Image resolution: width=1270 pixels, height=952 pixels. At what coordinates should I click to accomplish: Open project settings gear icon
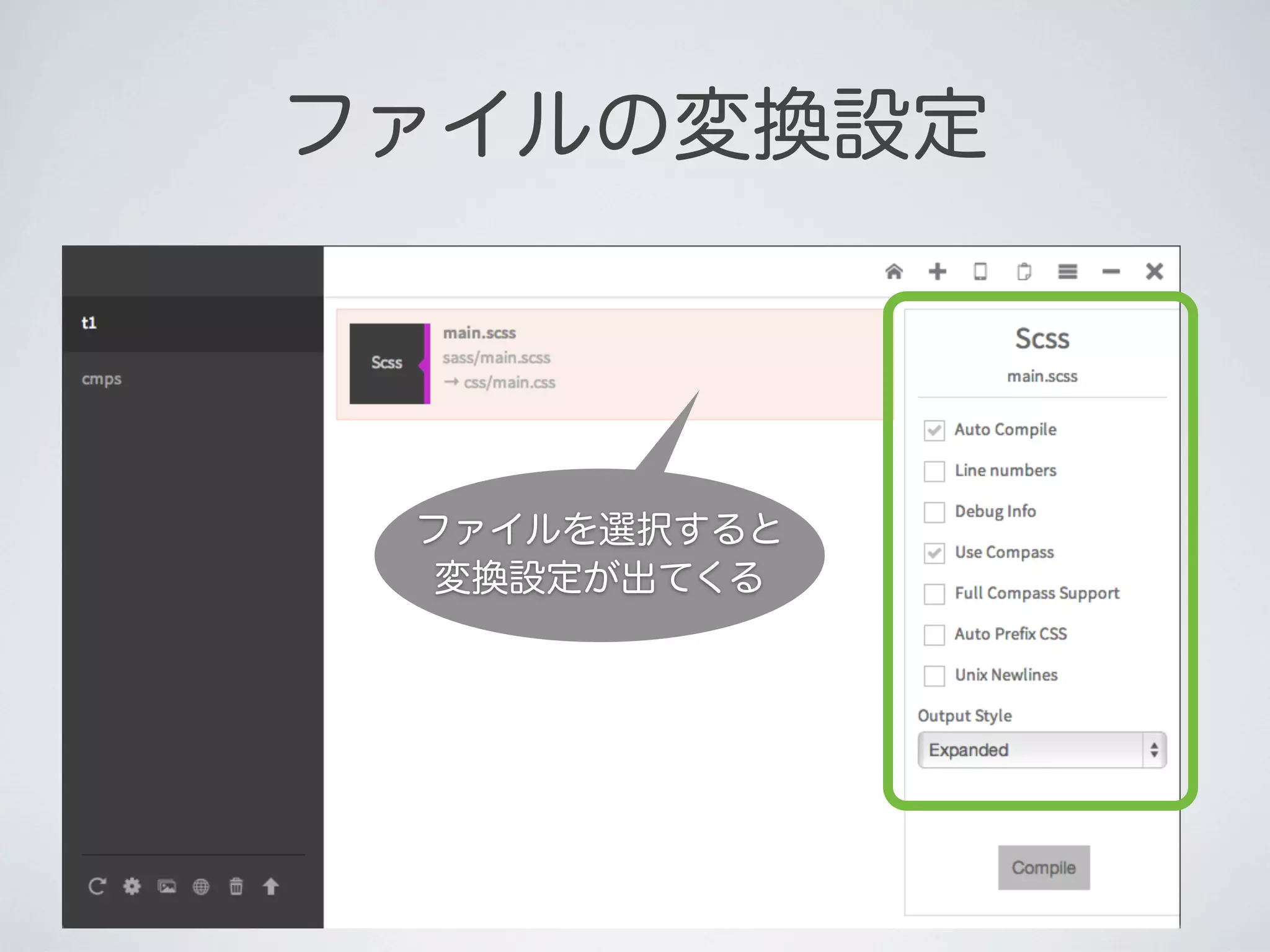pyautogui.click(x=131, y=886)
